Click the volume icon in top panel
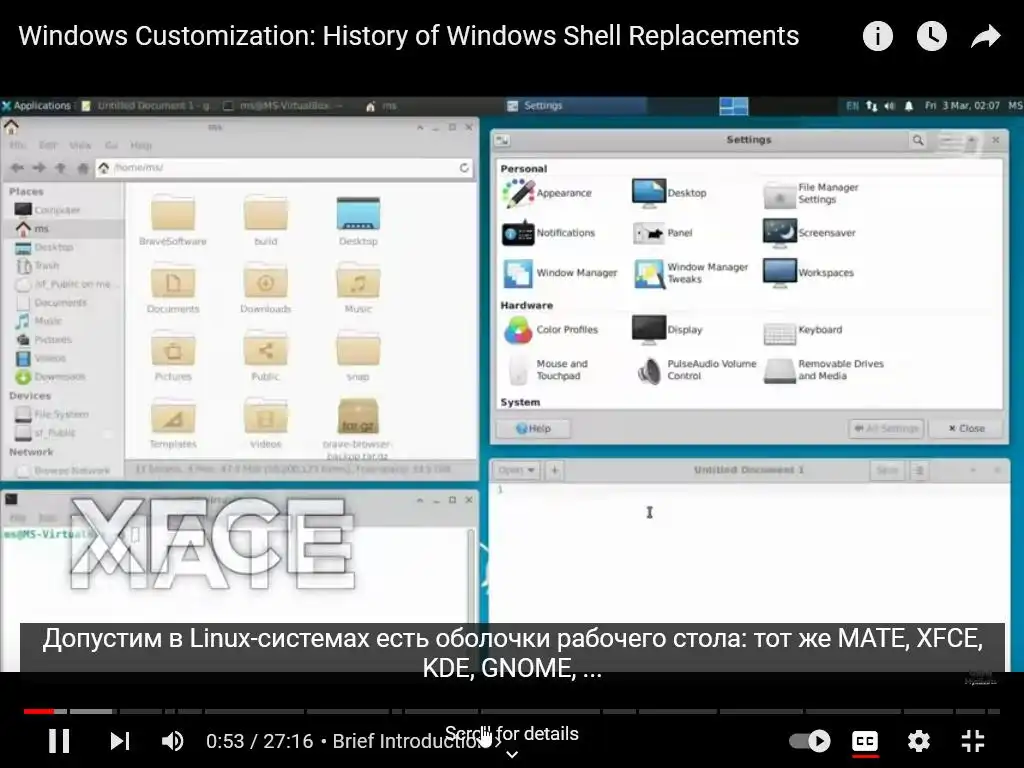 889,106
